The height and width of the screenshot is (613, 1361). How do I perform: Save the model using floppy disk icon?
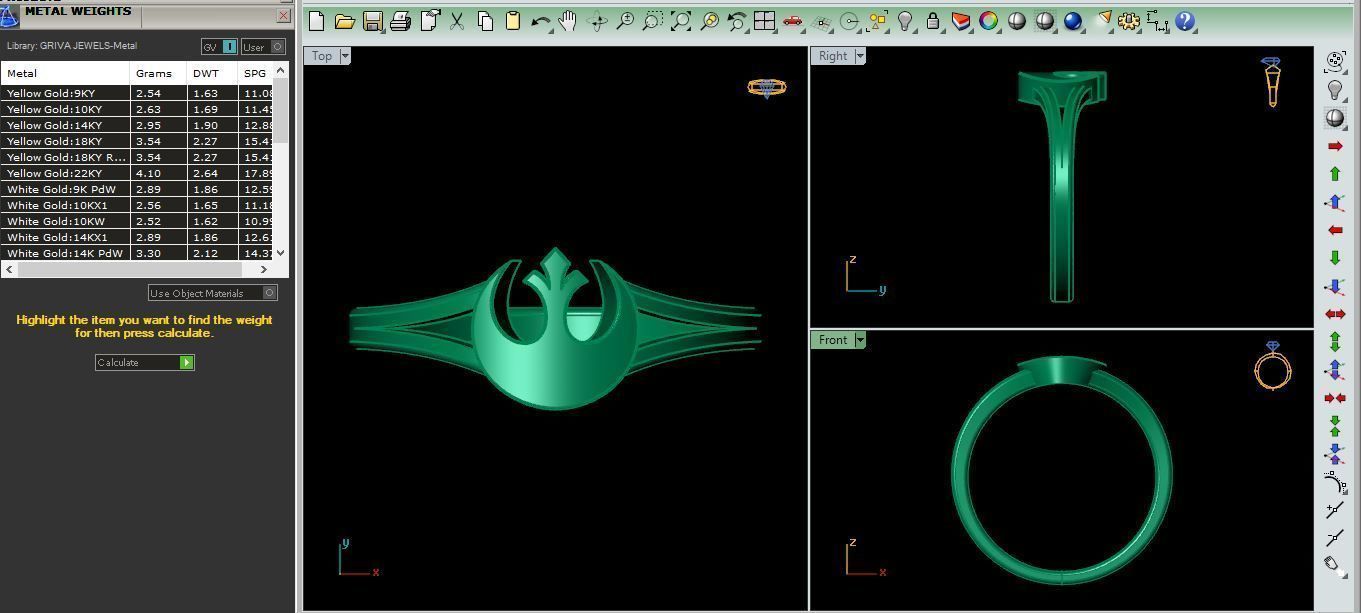click(373, 21)
